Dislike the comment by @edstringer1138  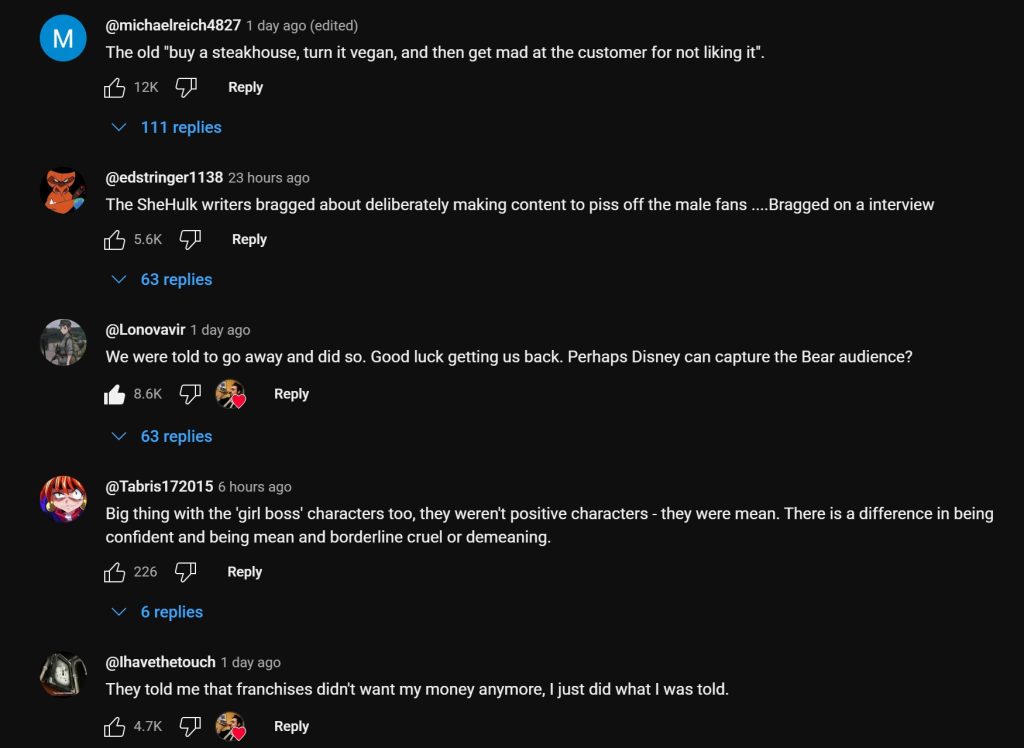point(190,240)
